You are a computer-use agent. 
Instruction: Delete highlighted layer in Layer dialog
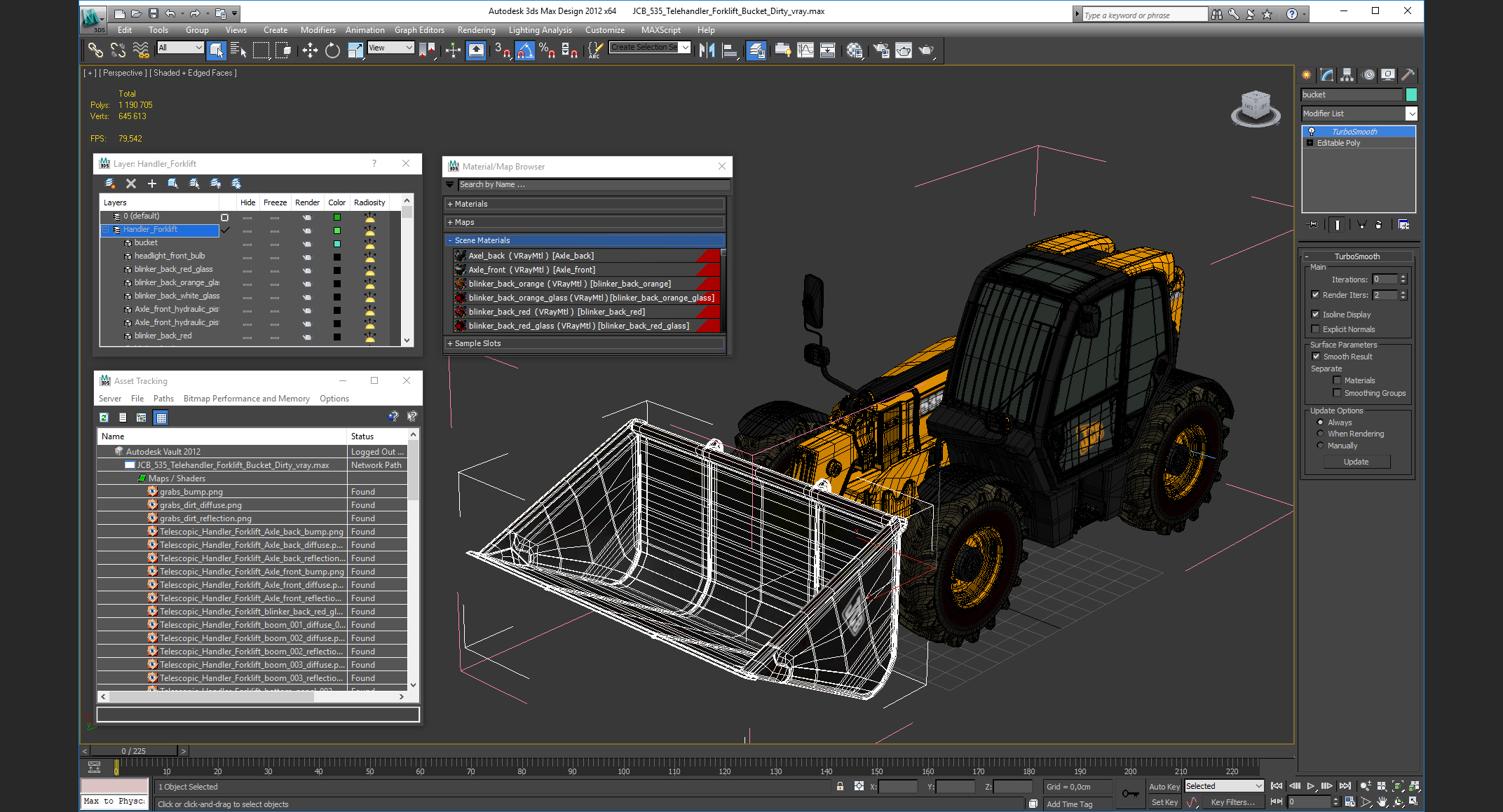(131, 184)
